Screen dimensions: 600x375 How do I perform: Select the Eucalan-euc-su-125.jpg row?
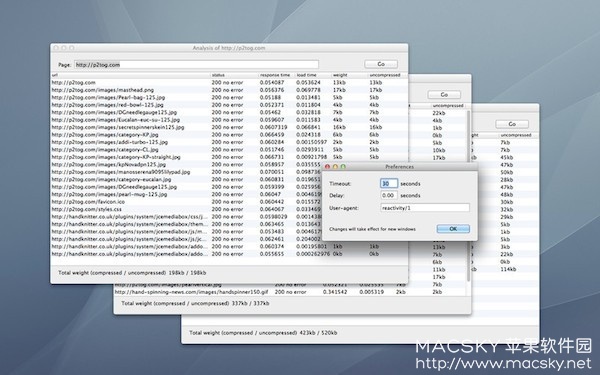(x=229, y=120)
